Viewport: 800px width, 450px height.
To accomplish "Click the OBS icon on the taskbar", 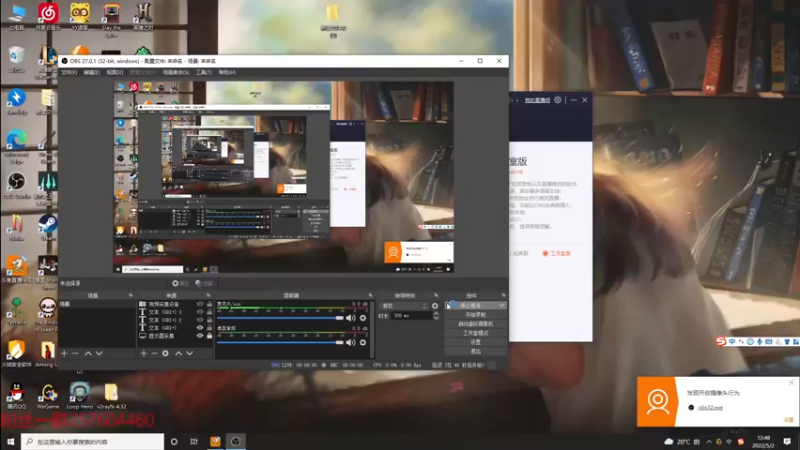I will pyautogui.click(x=235, y=441).
